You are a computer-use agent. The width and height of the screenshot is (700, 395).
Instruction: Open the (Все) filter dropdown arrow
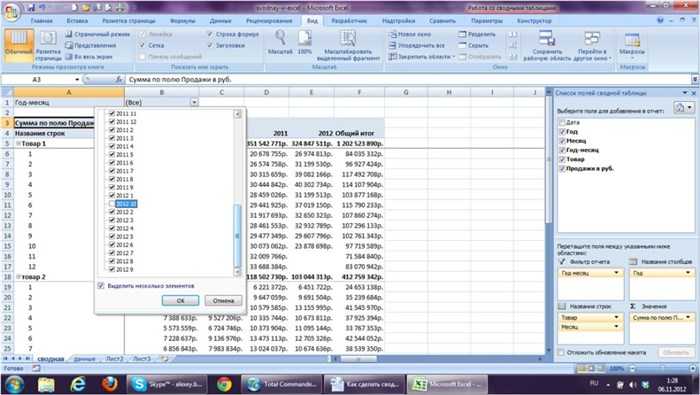tap(194, 102)
